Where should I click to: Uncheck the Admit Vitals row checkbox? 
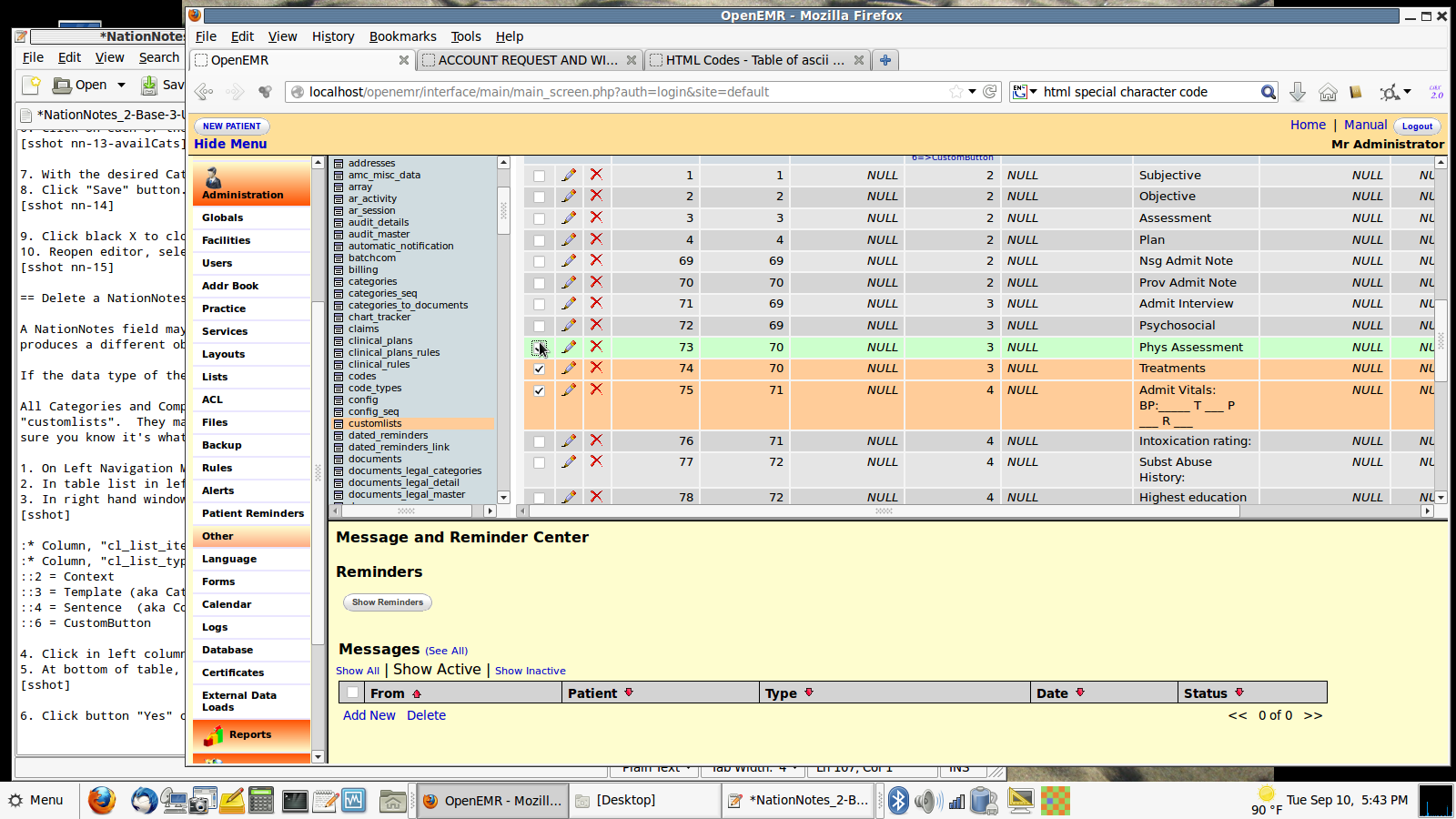540,390
